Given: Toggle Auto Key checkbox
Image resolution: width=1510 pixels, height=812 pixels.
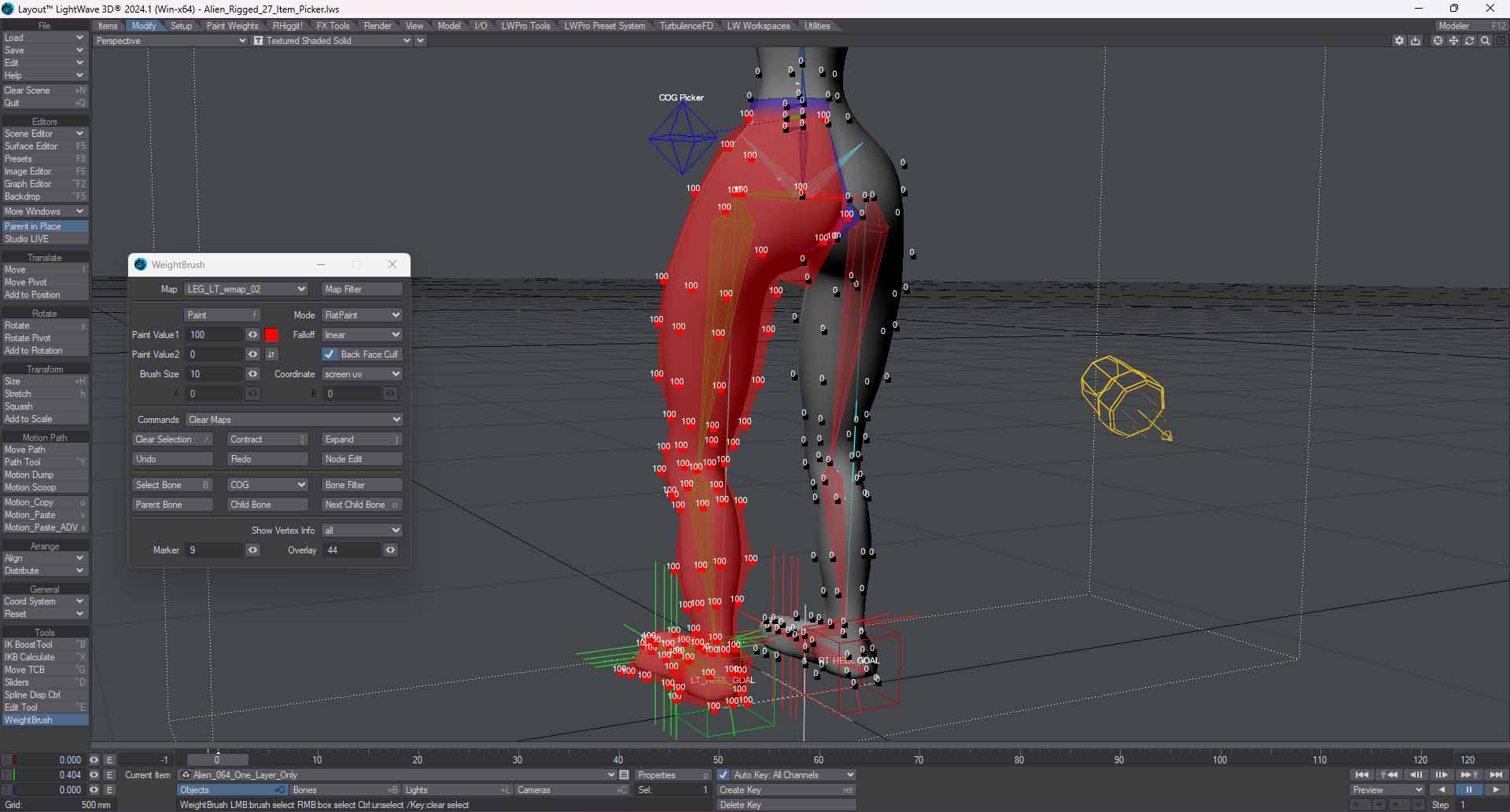Looking at the screenshot, I should (724, 775).
